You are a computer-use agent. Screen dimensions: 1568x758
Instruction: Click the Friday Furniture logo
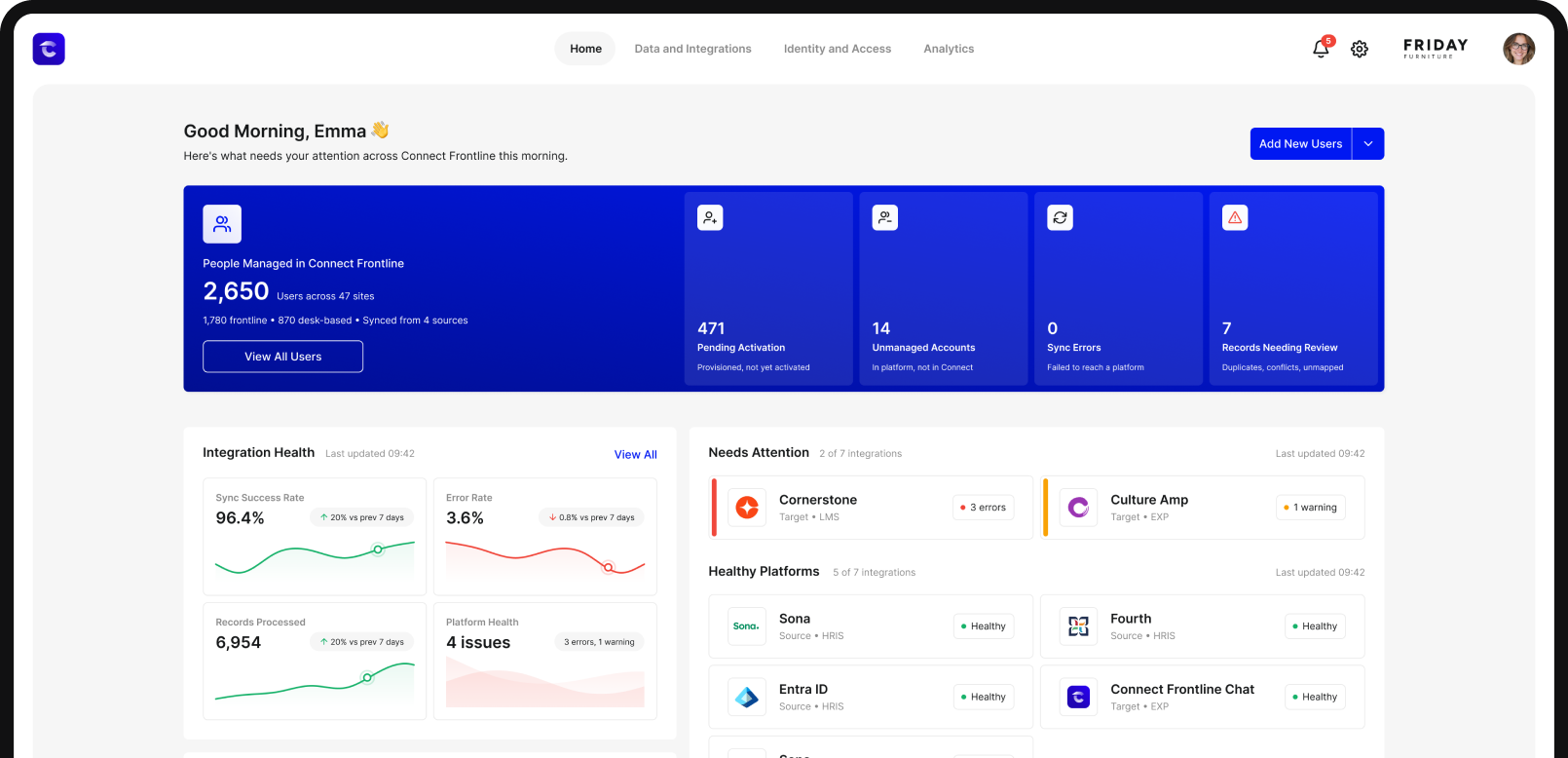[x=1436, y=48]
